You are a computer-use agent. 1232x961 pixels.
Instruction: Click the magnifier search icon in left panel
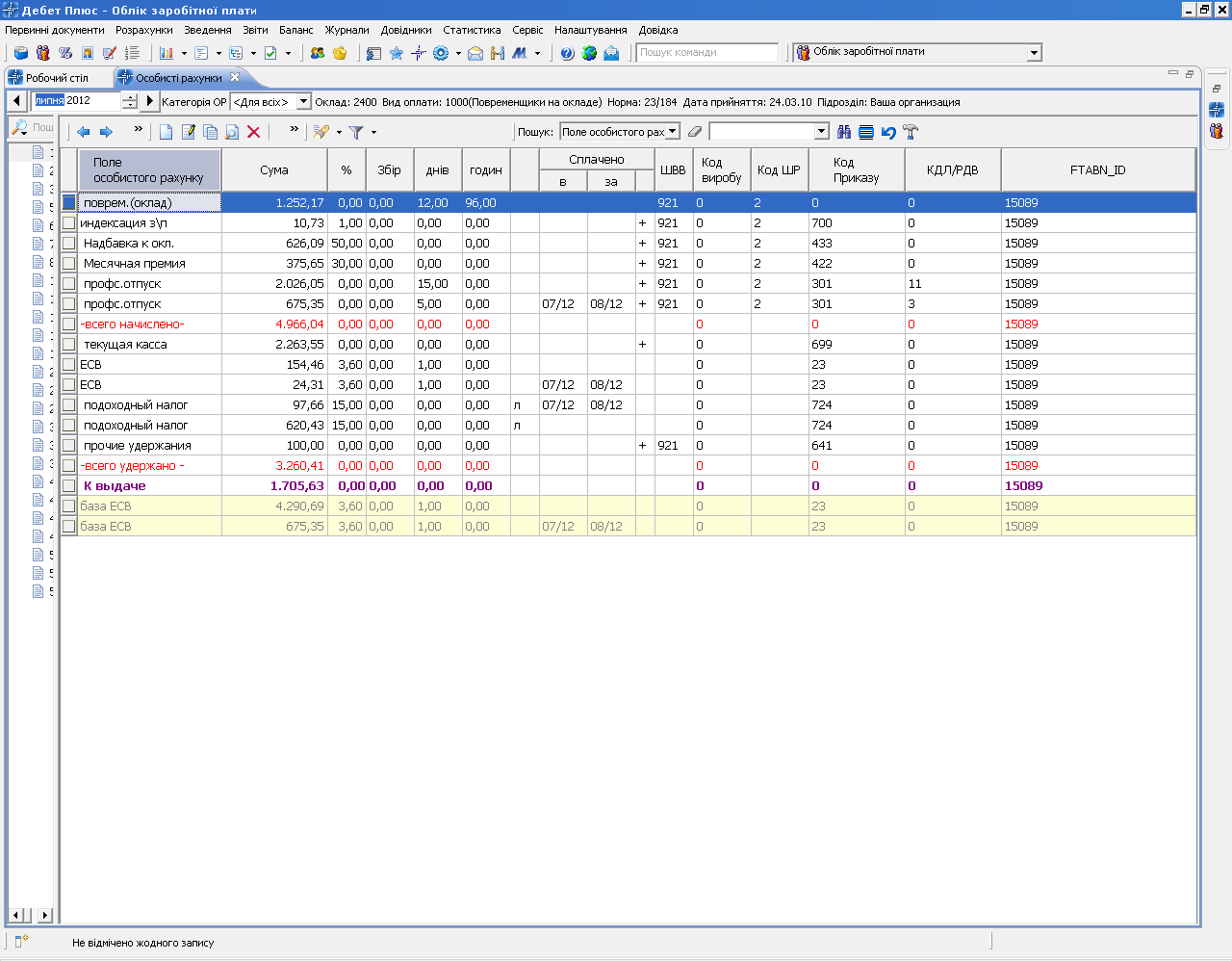coord(19,127)
